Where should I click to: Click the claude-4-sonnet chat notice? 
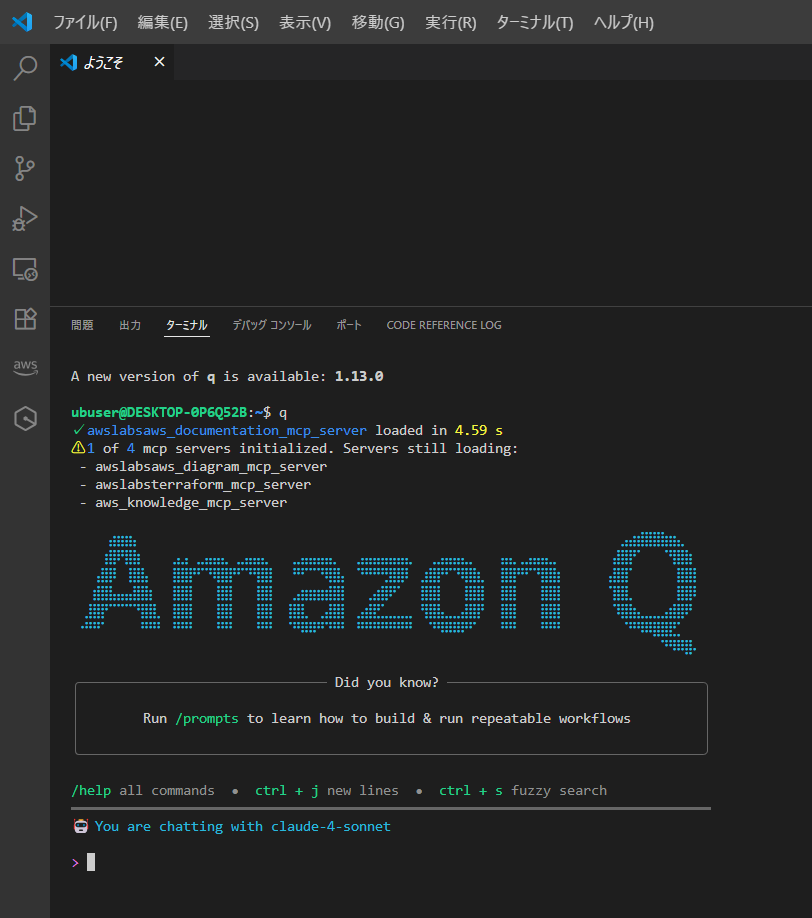[x=242, y=827]
